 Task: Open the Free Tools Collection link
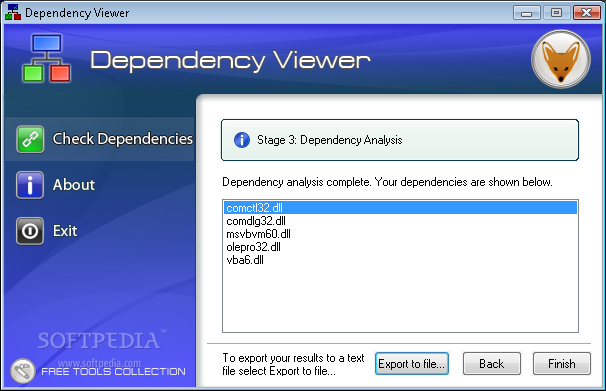coord(113,372)
